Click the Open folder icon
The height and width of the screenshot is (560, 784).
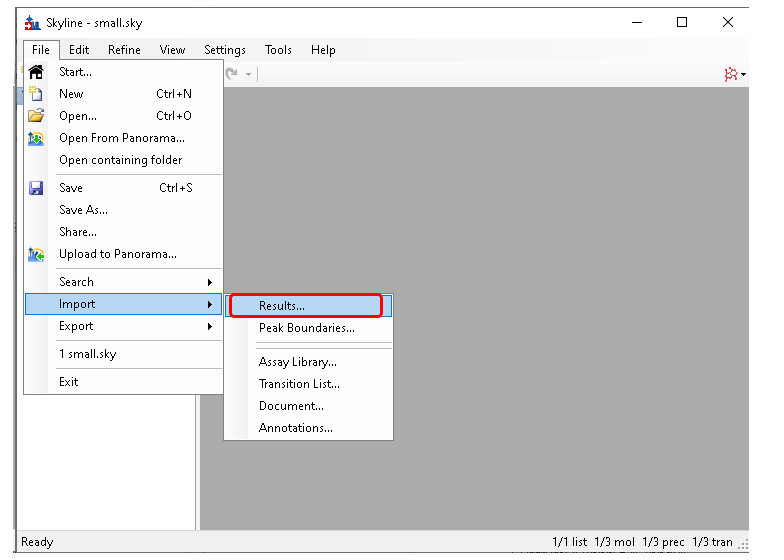[36, 116]
